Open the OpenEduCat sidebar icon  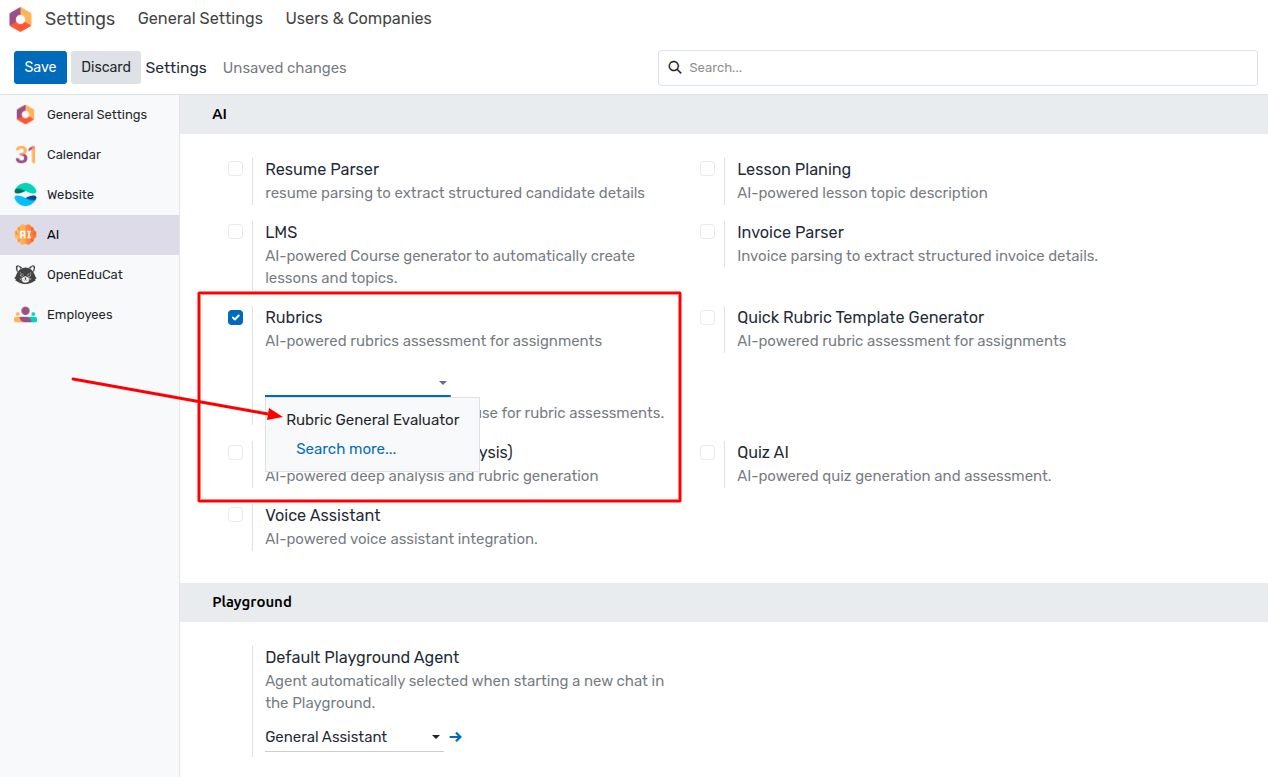(x=26, y=275)
